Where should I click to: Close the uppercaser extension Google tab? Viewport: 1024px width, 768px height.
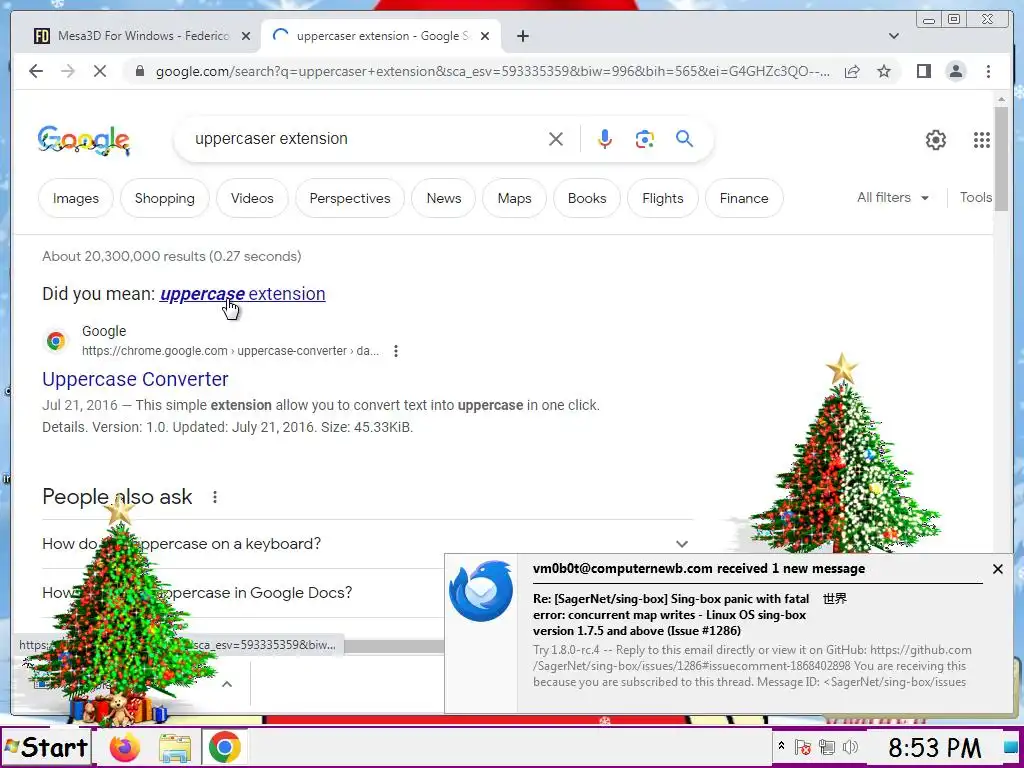click(485, 36)
